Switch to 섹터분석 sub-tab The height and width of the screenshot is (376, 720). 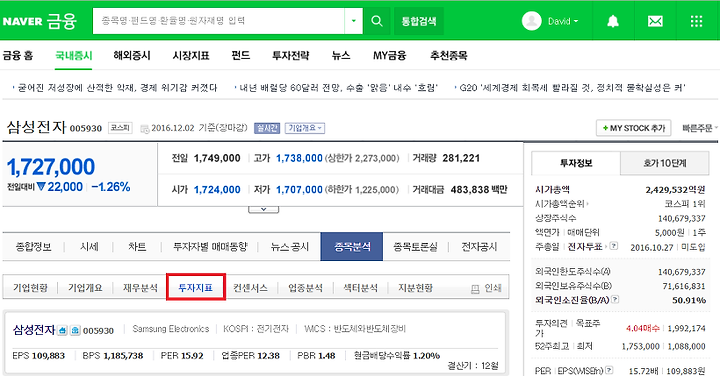360,288
